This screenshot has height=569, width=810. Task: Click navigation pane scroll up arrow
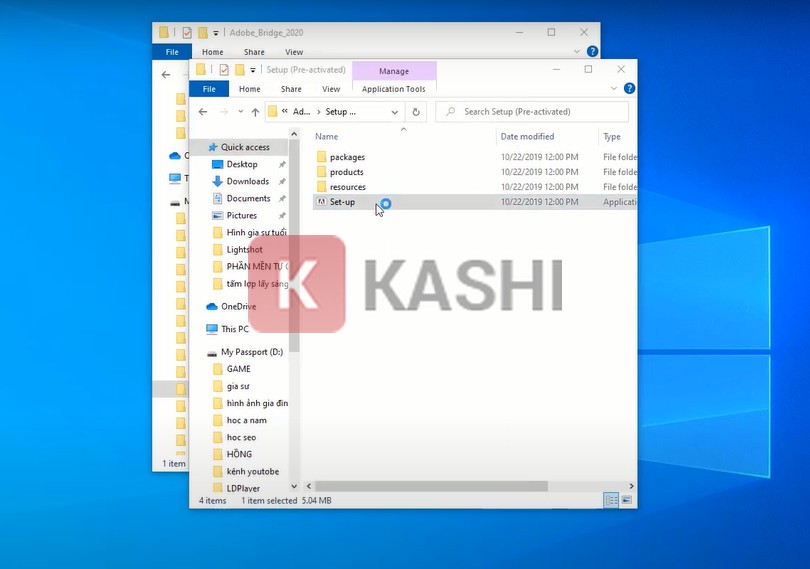click(x=294, y=134)
